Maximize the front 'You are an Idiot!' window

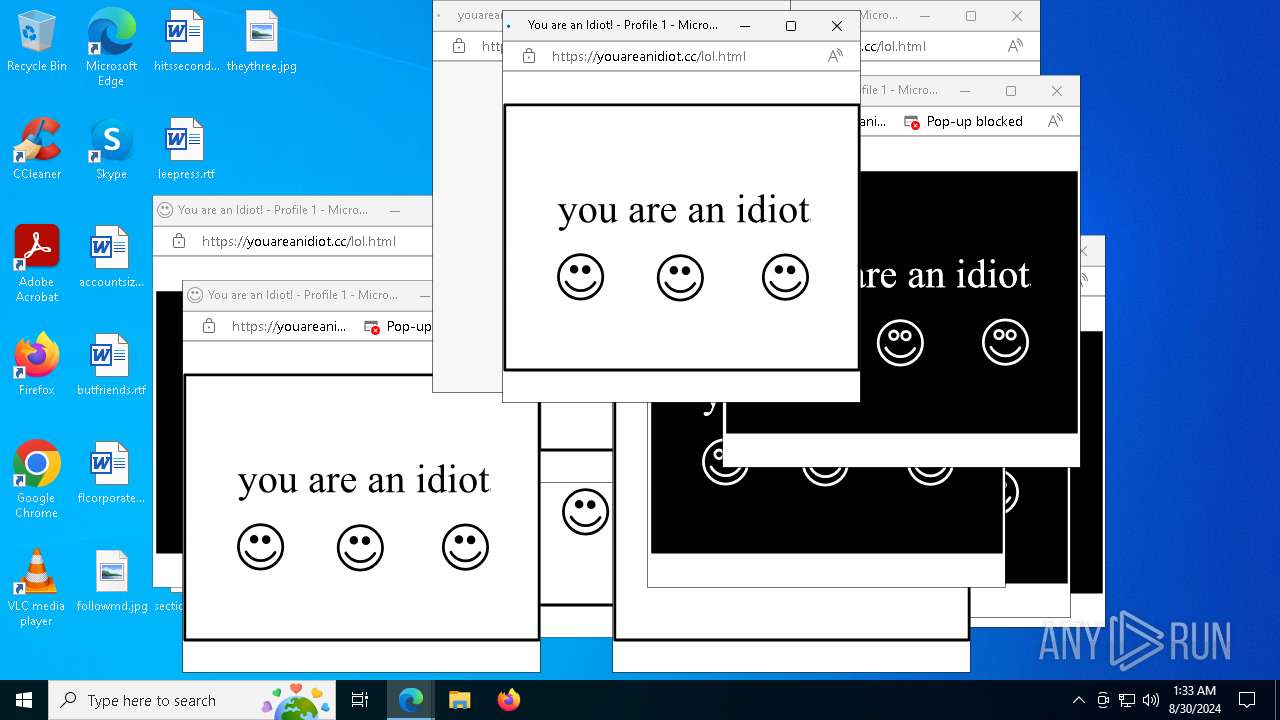(x=790, y=26)
